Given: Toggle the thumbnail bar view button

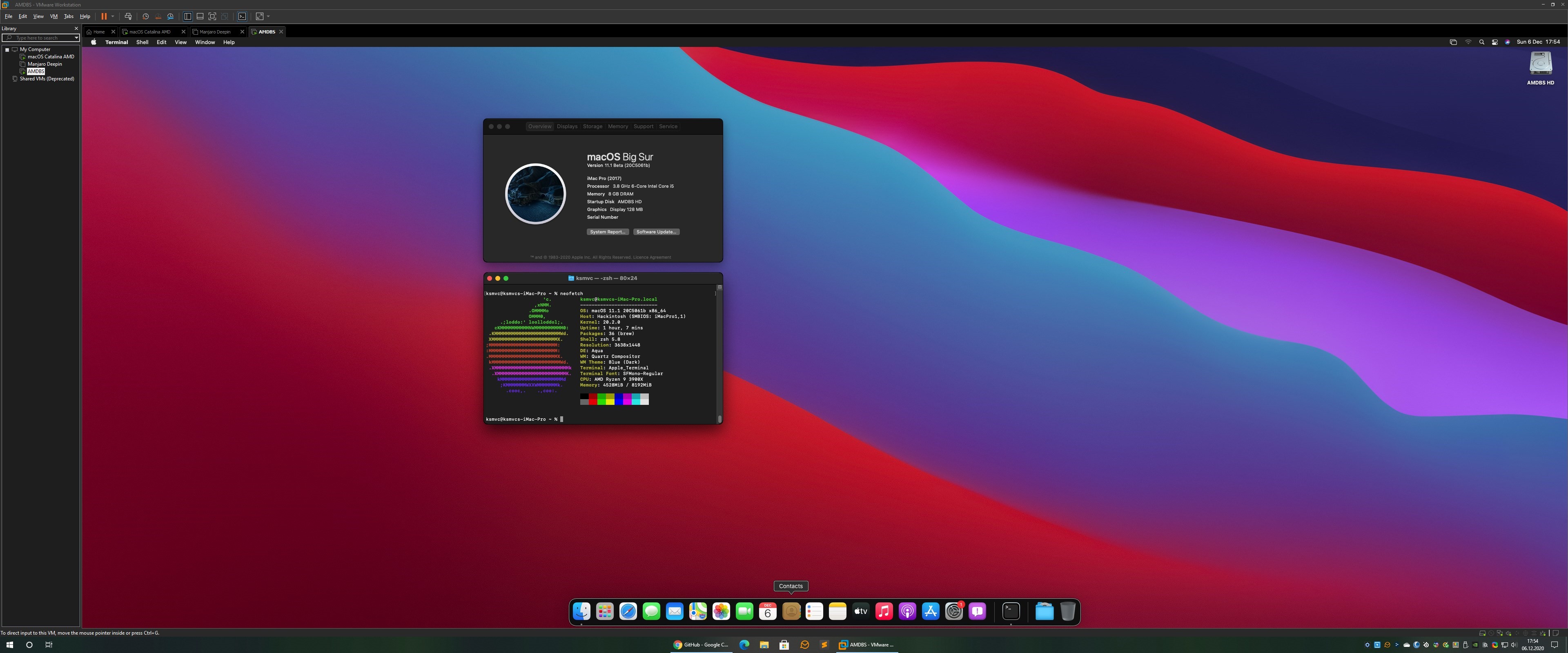Looking at the screenshot, I should tap(200, 16).
